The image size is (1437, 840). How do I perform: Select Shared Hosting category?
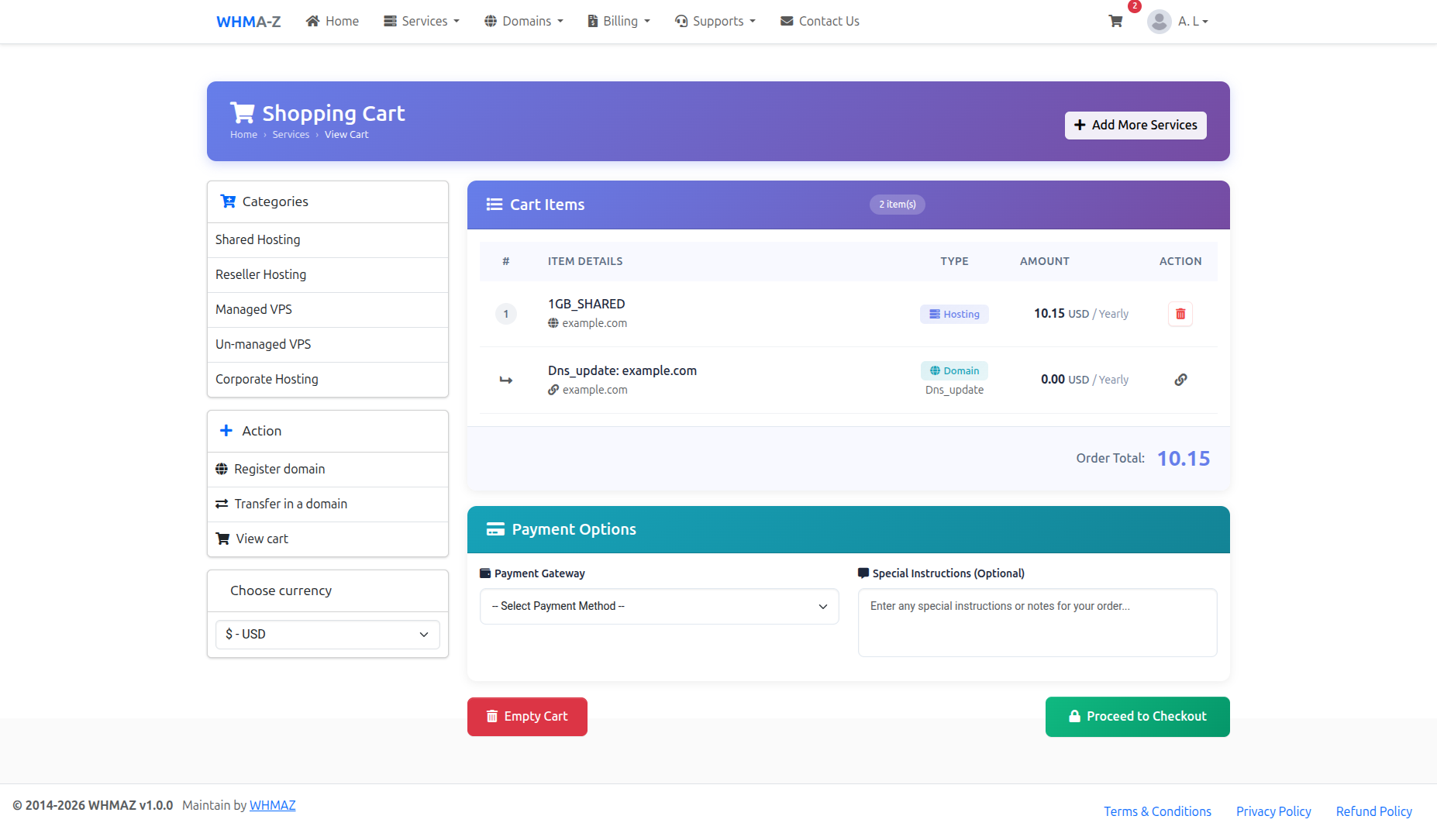[x=257, y=240]
